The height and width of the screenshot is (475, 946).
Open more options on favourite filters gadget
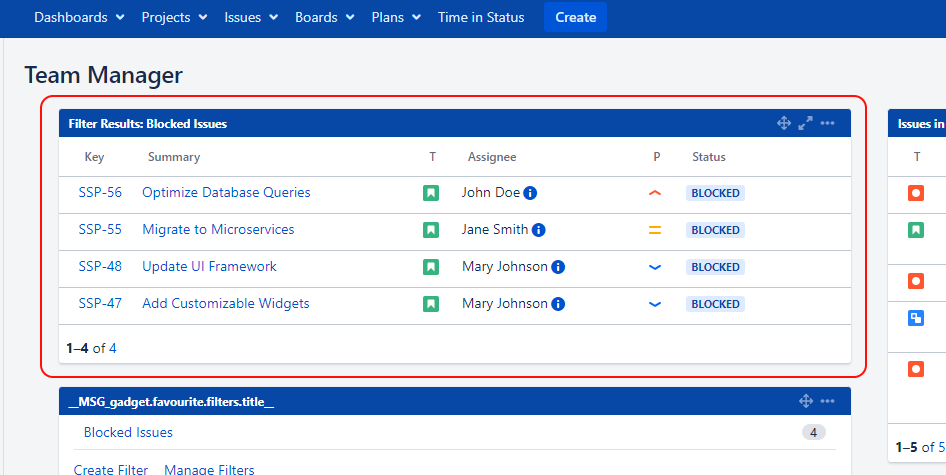828,401
